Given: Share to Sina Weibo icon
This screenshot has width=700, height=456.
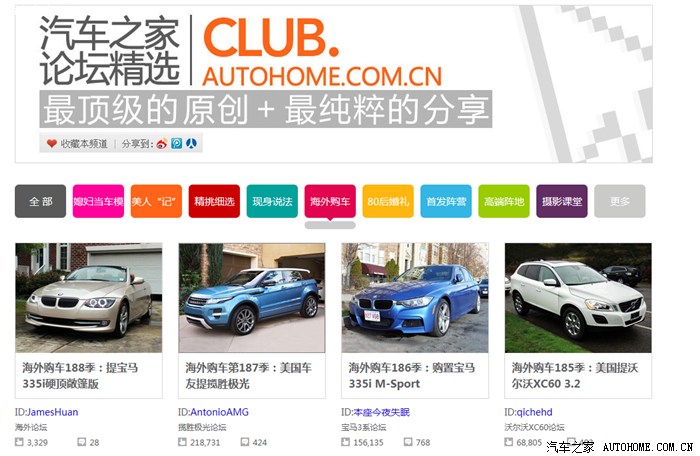Looking at the screenshot, I should pyautogui.click(x=162, y=143).
